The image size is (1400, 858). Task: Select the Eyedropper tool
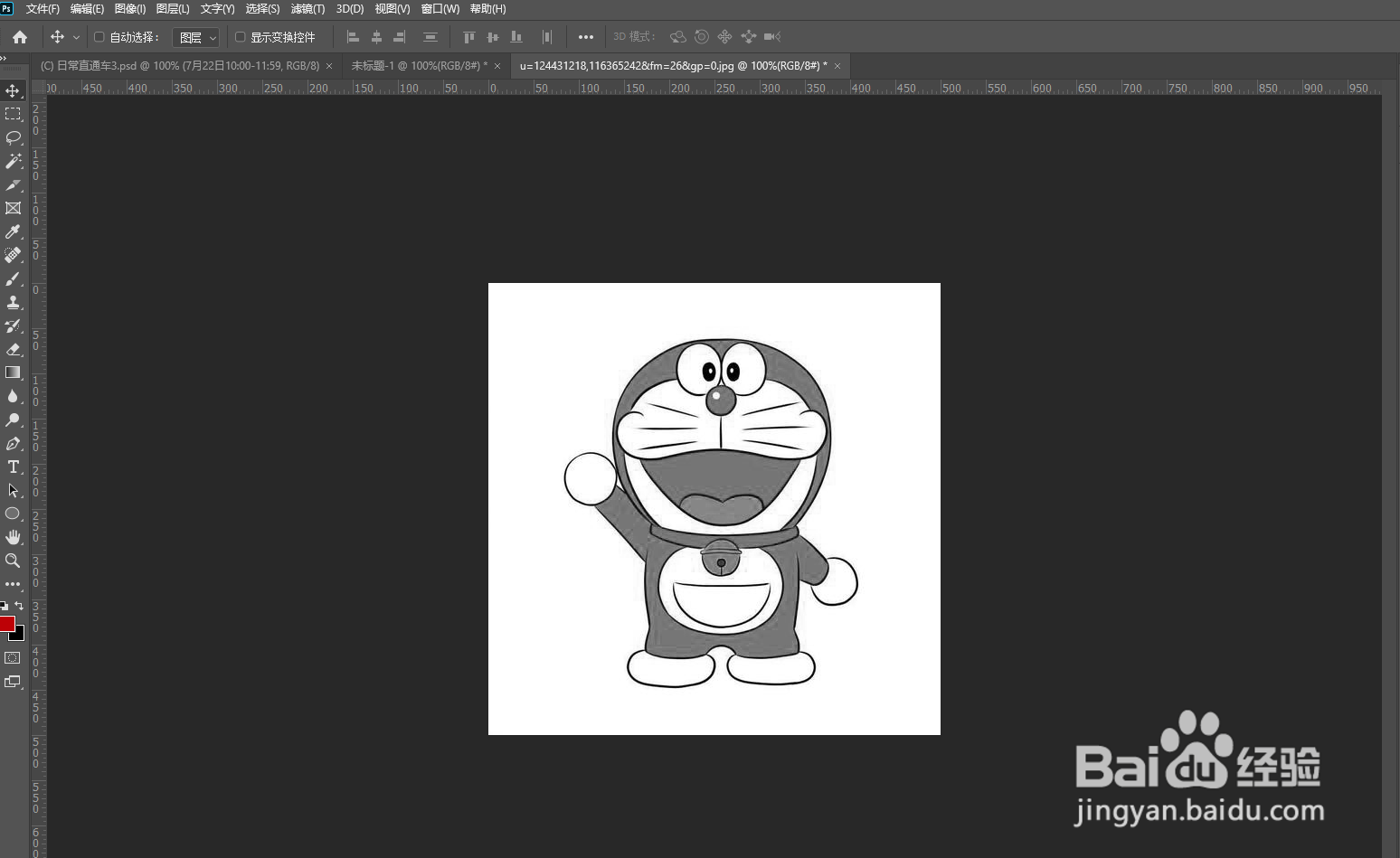(13, 231)
